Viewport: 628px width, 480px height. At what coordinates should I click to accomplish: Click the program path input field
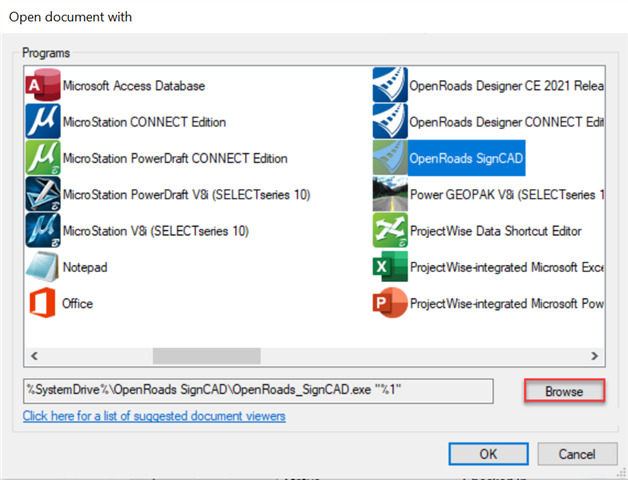(x=258, y=391)
